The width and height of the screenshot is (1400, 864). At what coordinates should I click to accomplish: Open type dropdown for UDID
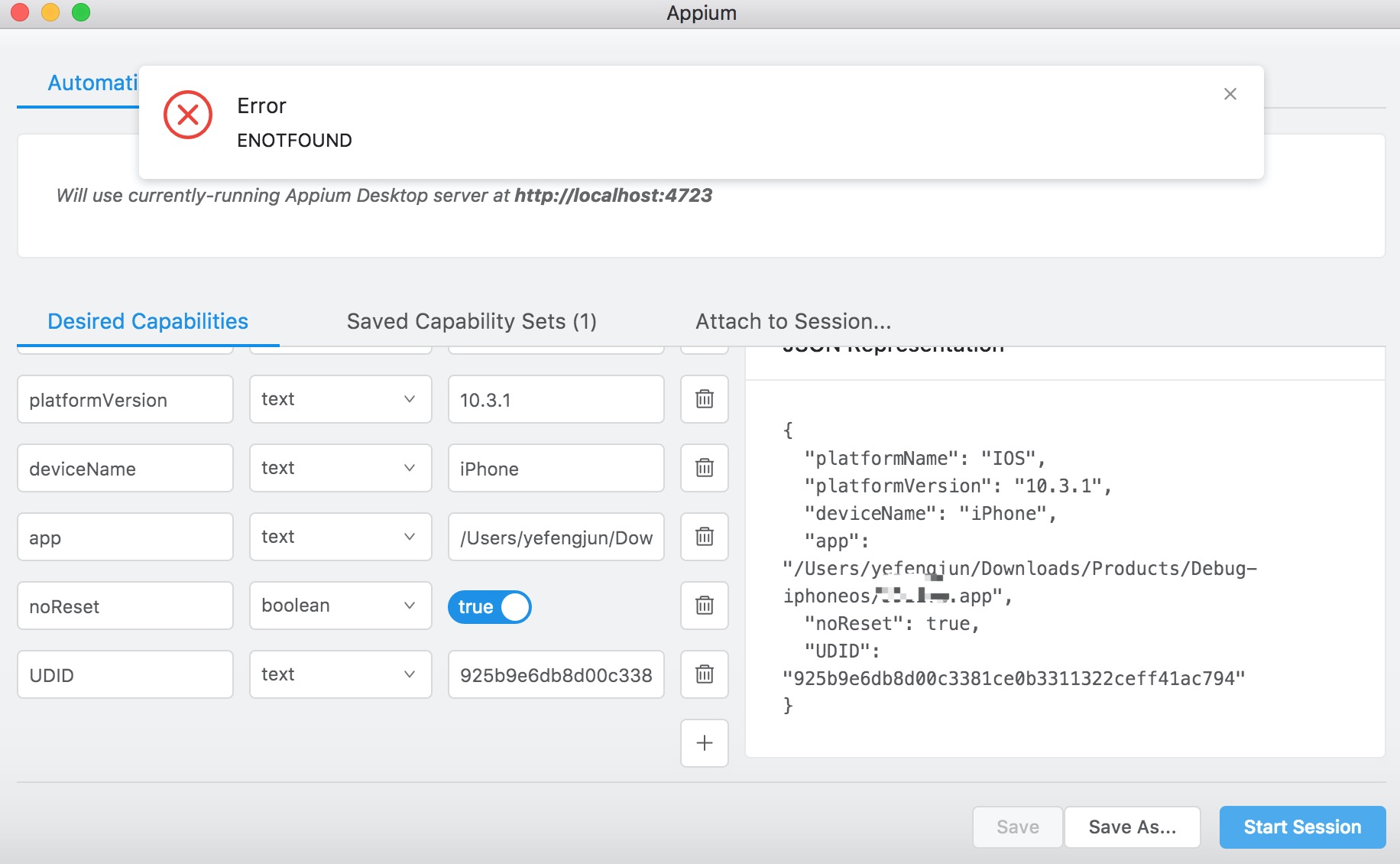point(340,674)
